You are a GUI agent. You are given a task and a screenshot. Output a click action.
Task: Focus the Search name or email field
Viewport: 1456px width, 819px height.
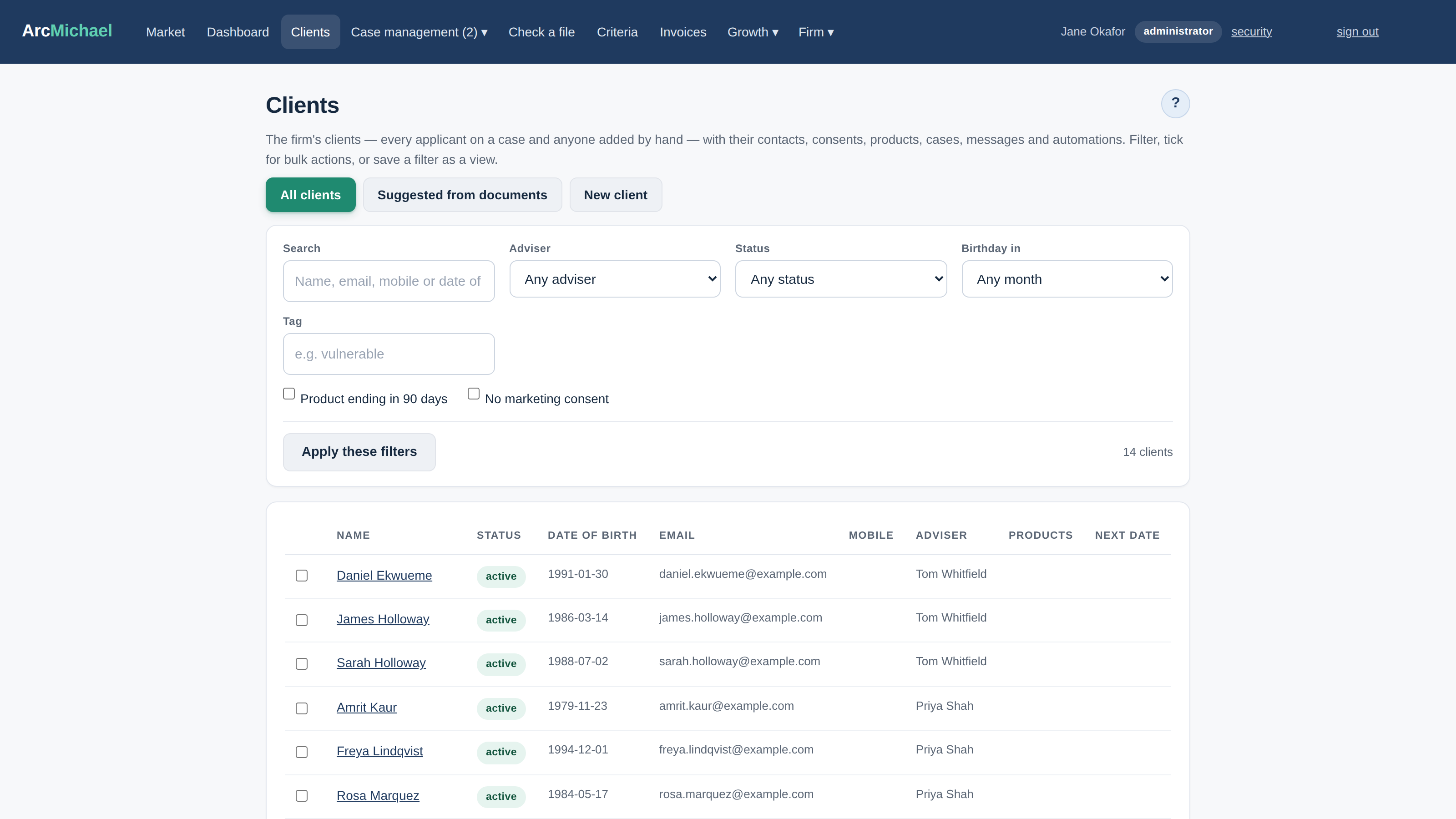(388, 281)
